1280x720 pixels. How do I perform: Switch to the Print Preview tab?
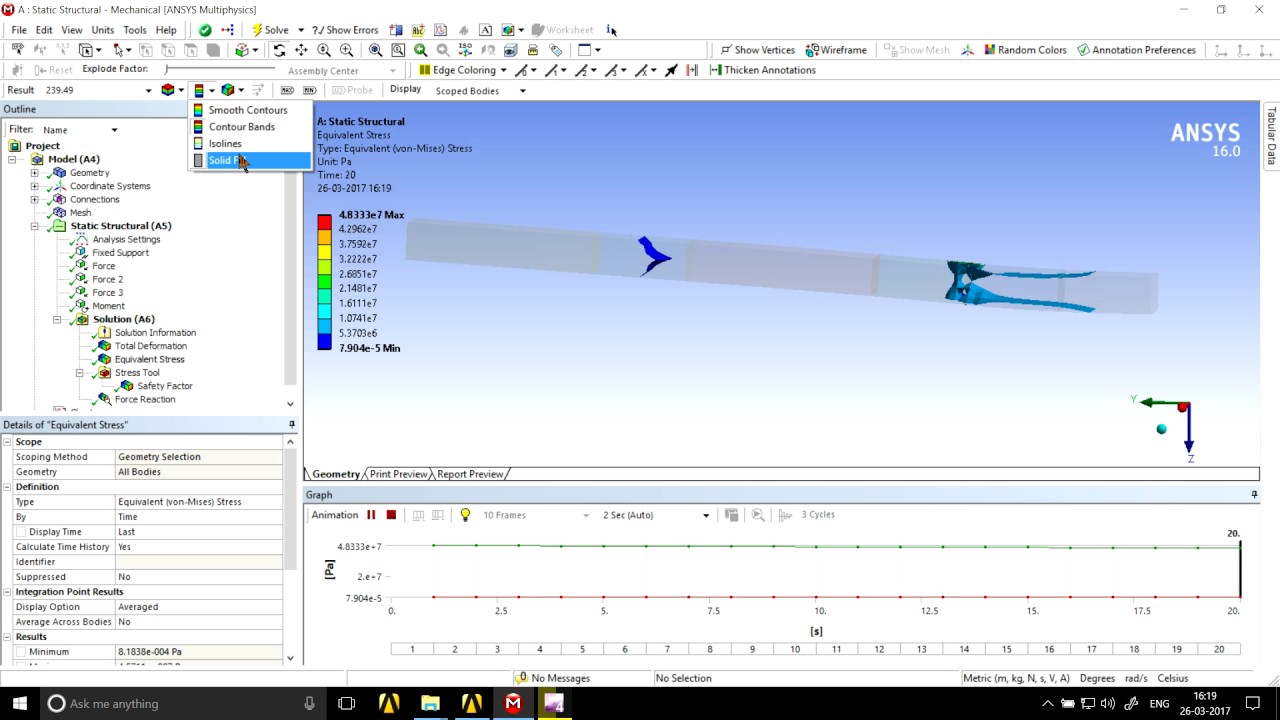(x=398, y=474)
